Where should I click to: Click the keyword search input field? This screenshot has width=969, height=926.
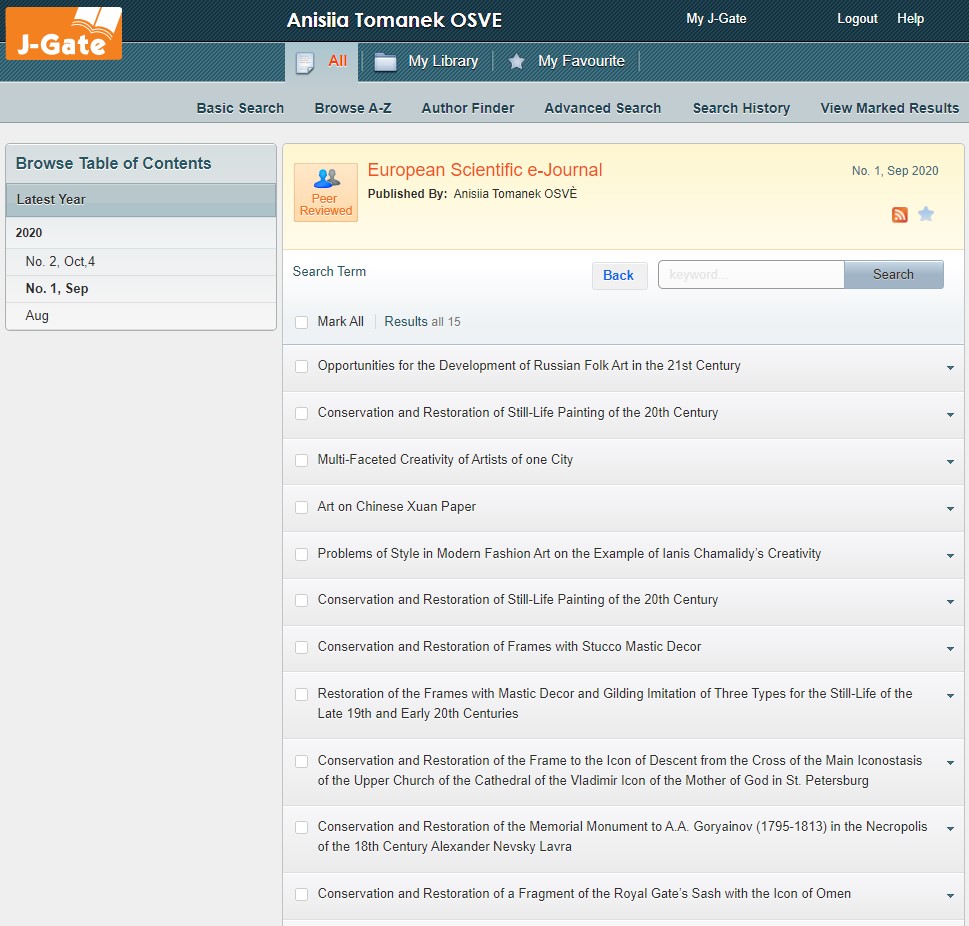point(751,275)
